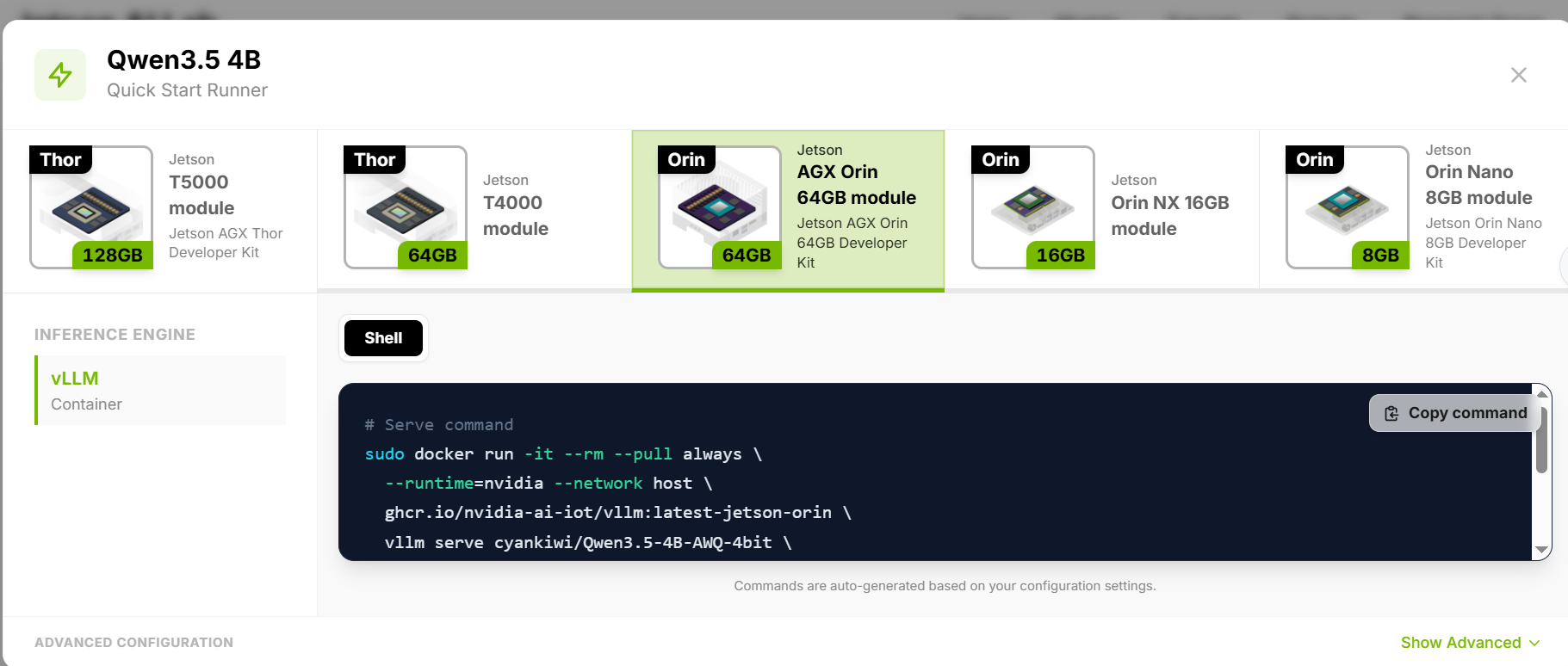The width and height of the screenshot is (1568, 666).
Task: Click the Orin label on the Orin Nano card
Action: 1315,160
